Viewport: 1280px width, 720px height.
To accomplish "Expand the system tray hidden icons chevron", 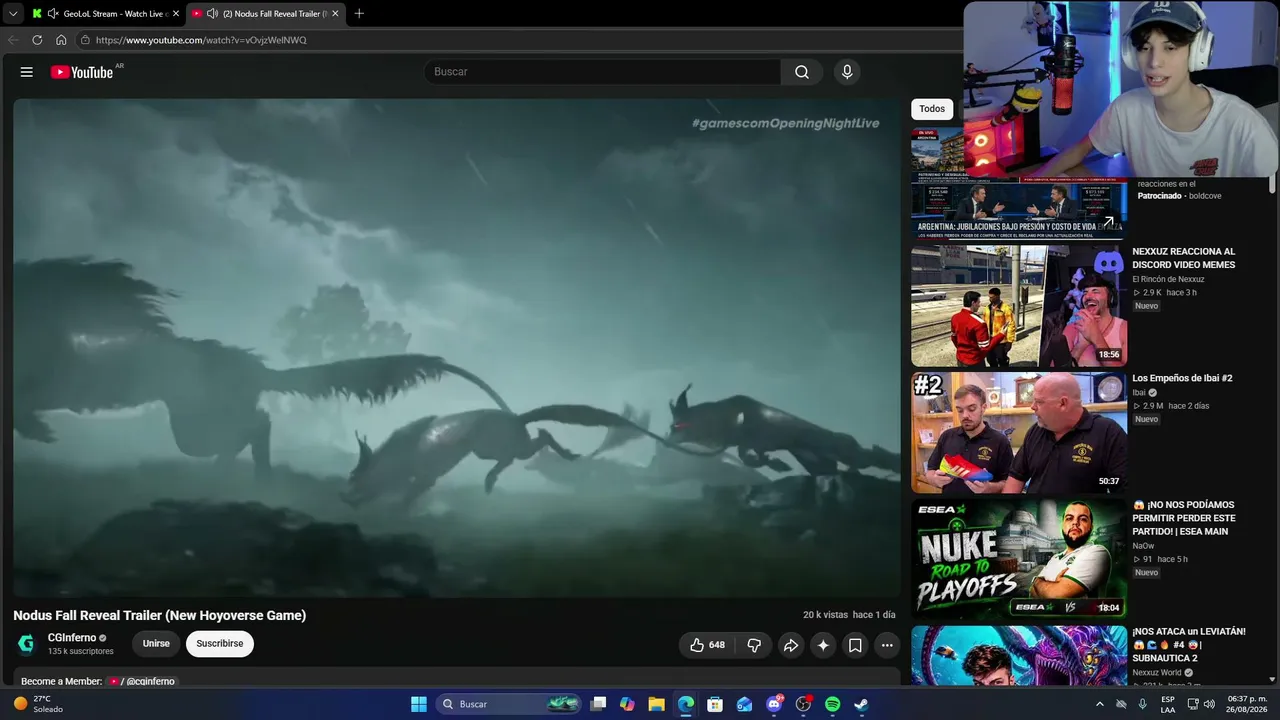I will click(1100, 704).
